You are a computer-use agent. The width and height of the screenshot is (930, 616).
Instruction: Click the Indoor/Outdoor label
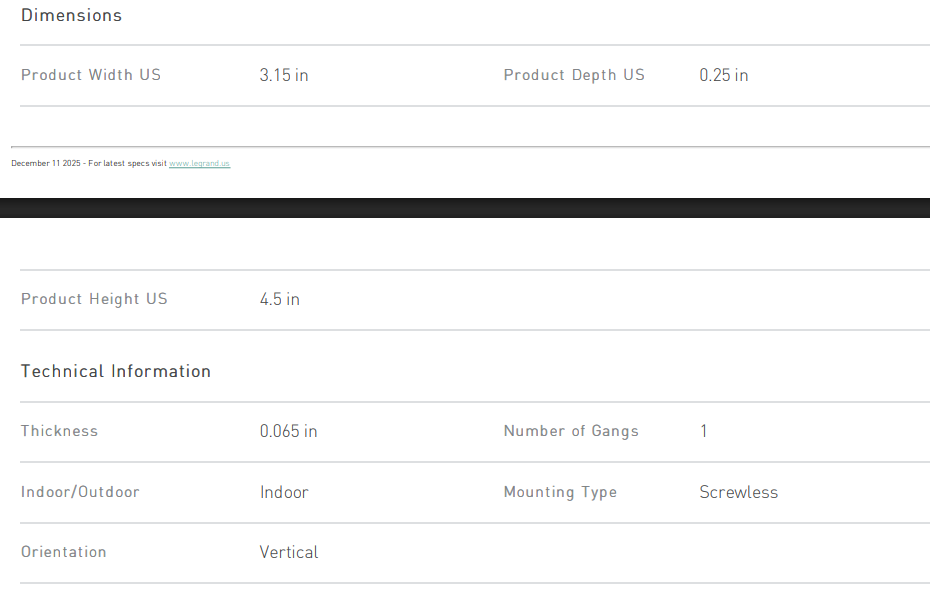80,492
